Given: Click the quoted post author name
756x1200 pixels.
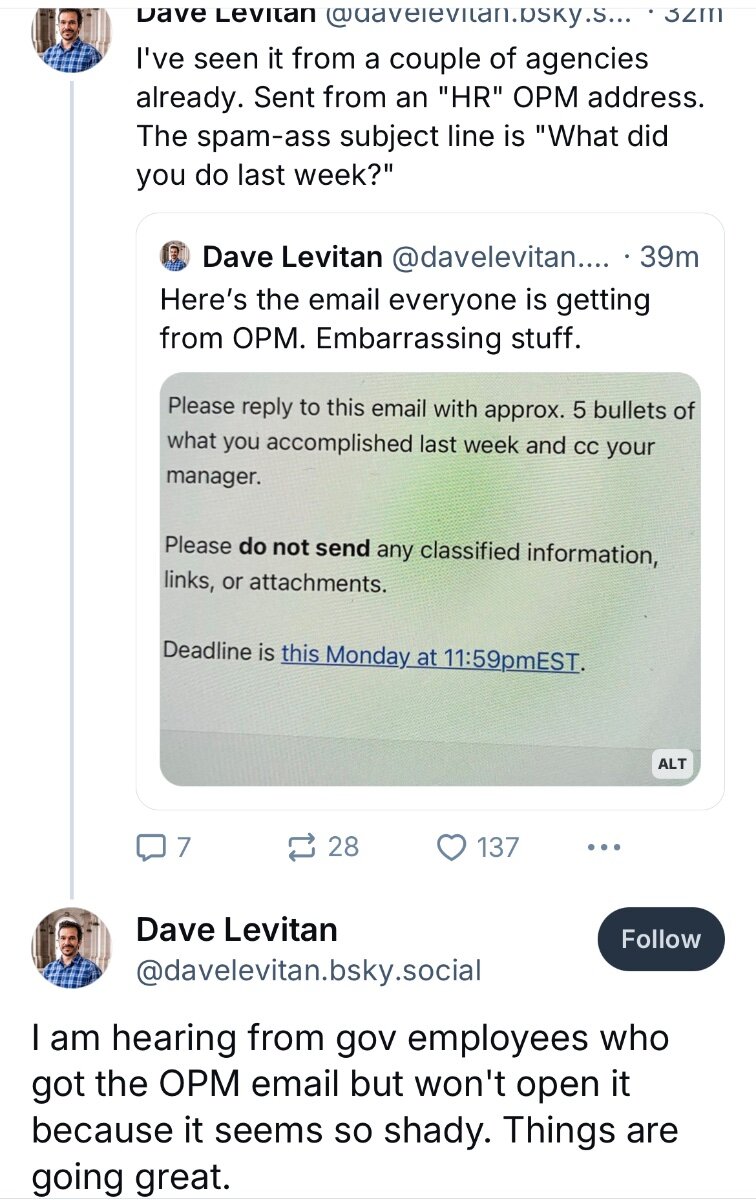Looking at the screenshot, I should 292,257.
